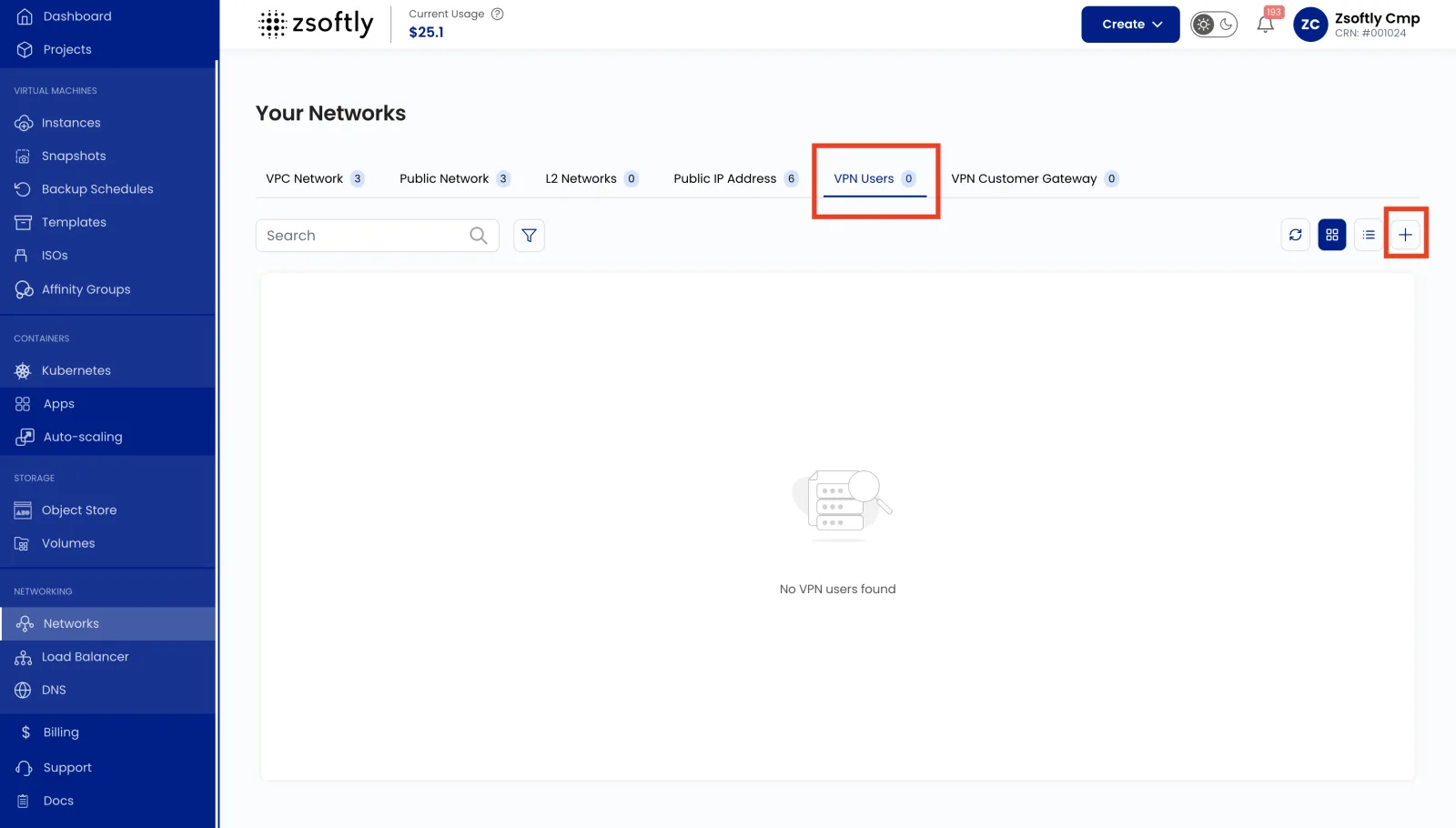Switch to list view
1456x828 pixels.
(1368, 235)
